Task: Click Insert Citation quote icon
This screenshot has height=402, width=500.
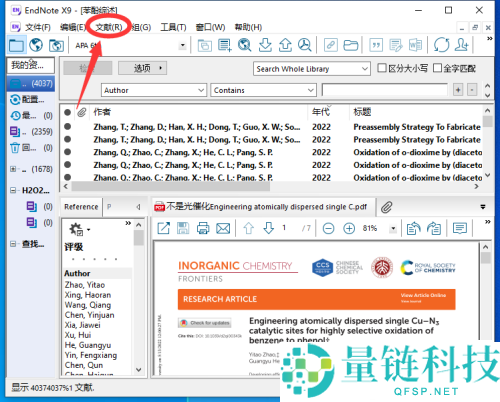Action: coord(376,45)
